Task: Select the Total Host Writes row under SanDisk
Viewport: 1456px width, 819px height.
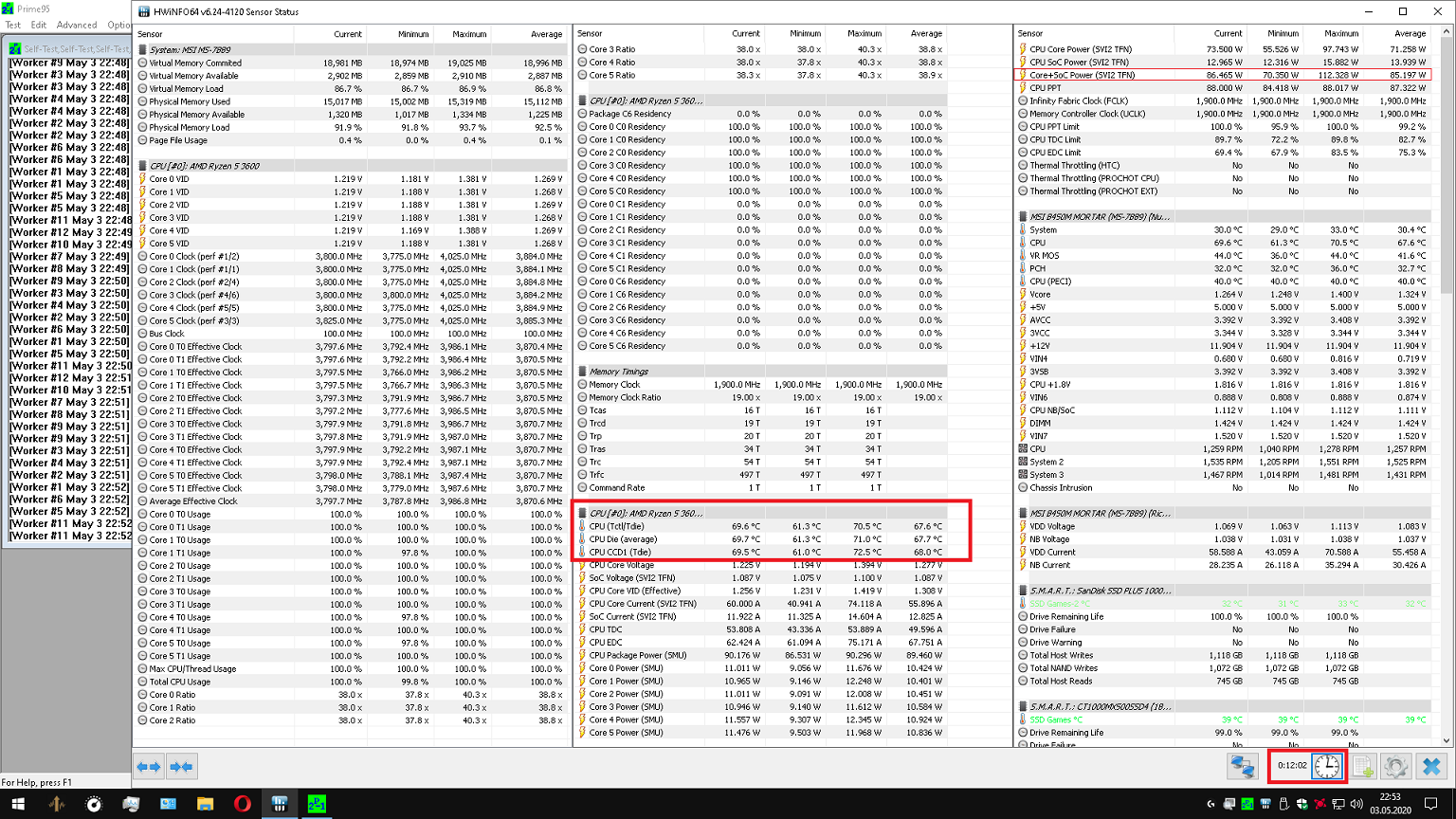Action: tap(1223, 655)
